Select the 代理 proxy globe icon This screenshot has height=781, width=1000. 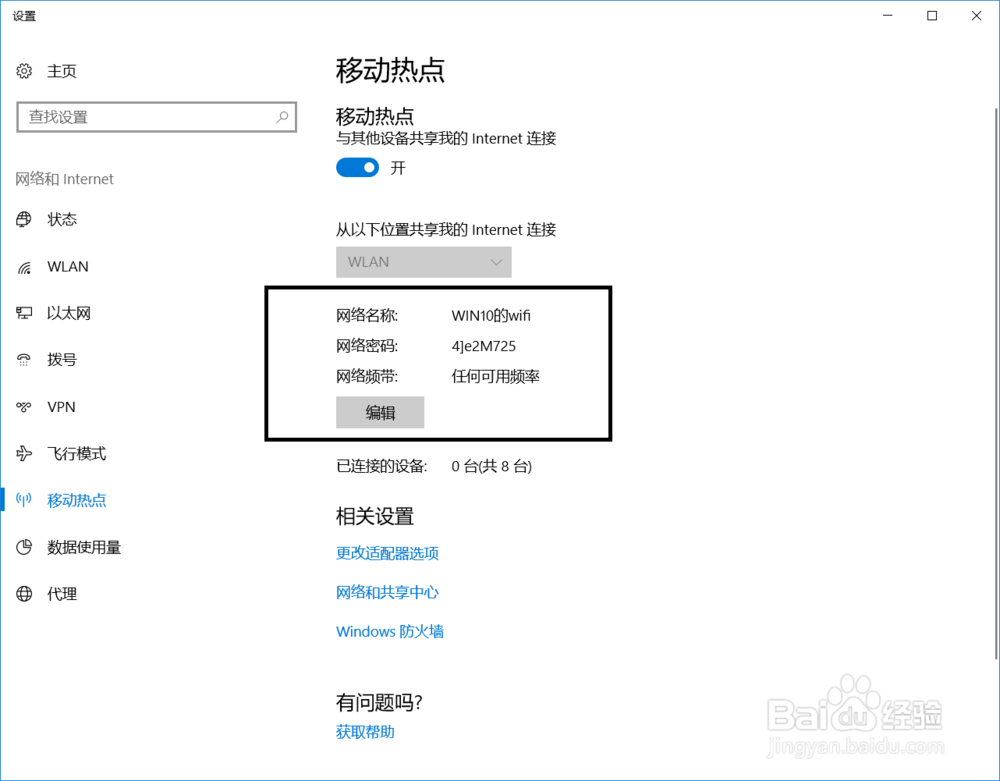(24, 593)
